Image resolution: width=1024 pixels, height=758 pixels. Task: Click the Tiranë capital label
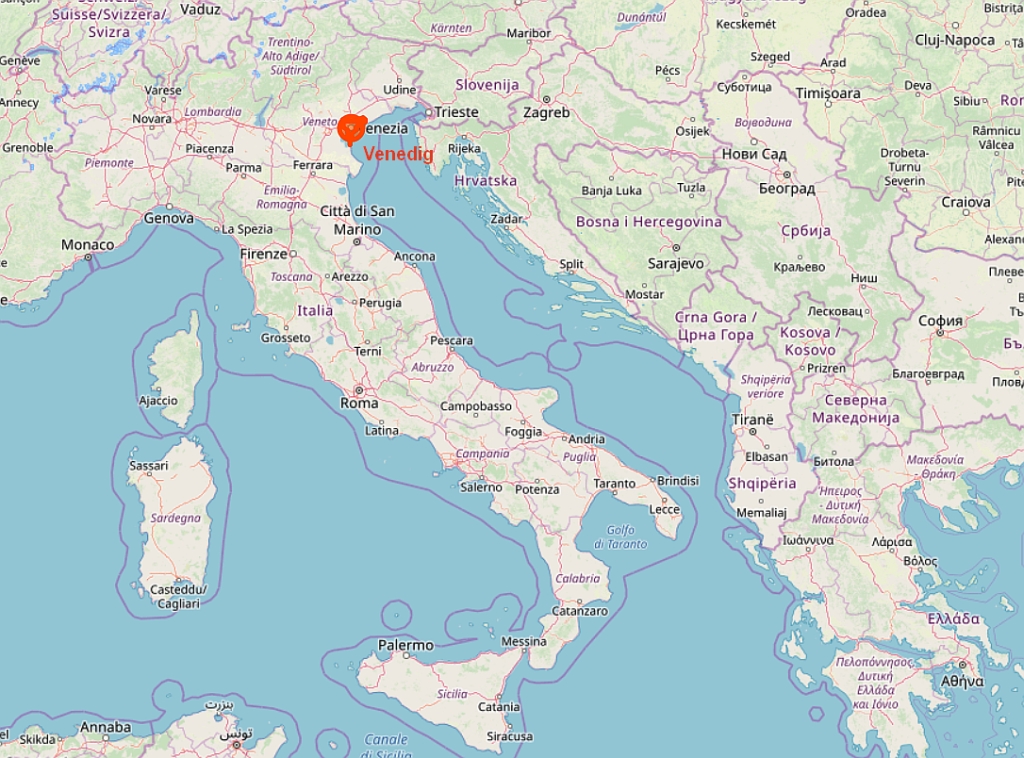[x=752, y=420]
